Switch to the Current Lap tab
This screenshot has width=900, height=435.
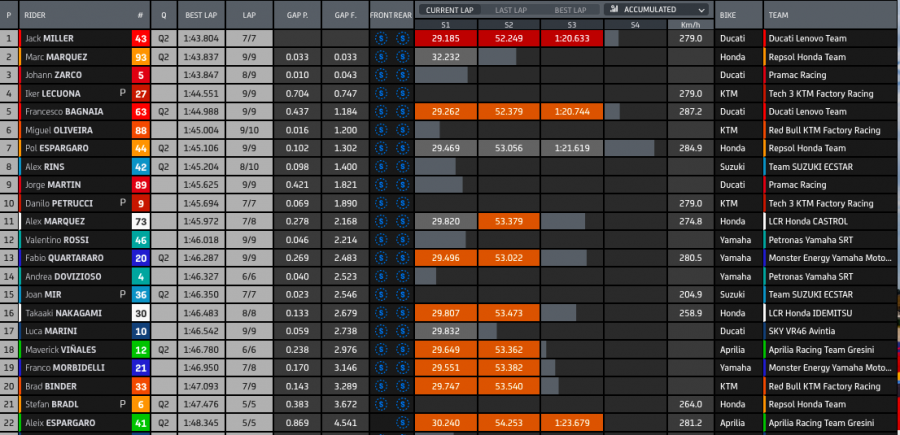tap(448, 9)
